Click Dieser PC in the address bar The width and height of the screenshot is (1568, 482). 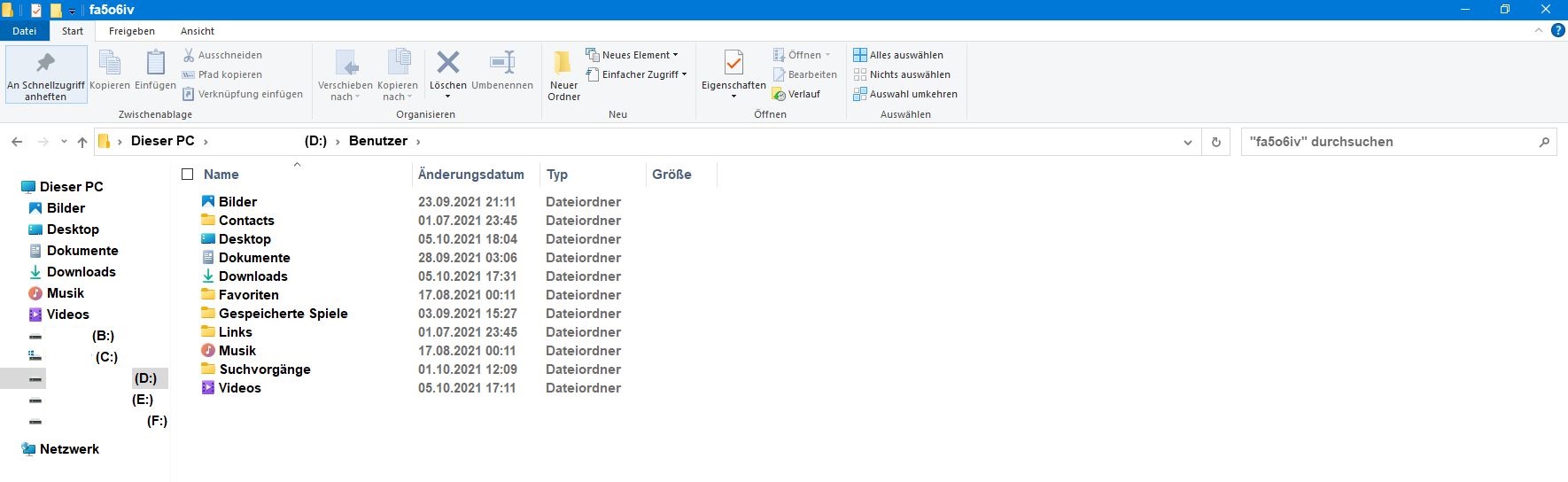point(163,141)
